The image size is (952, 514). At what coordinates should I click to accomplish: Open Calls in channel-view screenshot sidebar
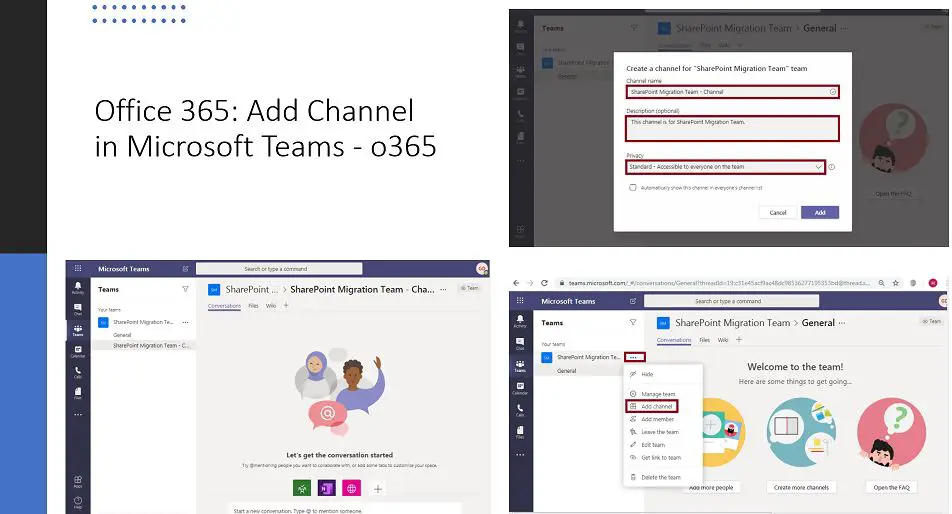click(x=78, y=372)
